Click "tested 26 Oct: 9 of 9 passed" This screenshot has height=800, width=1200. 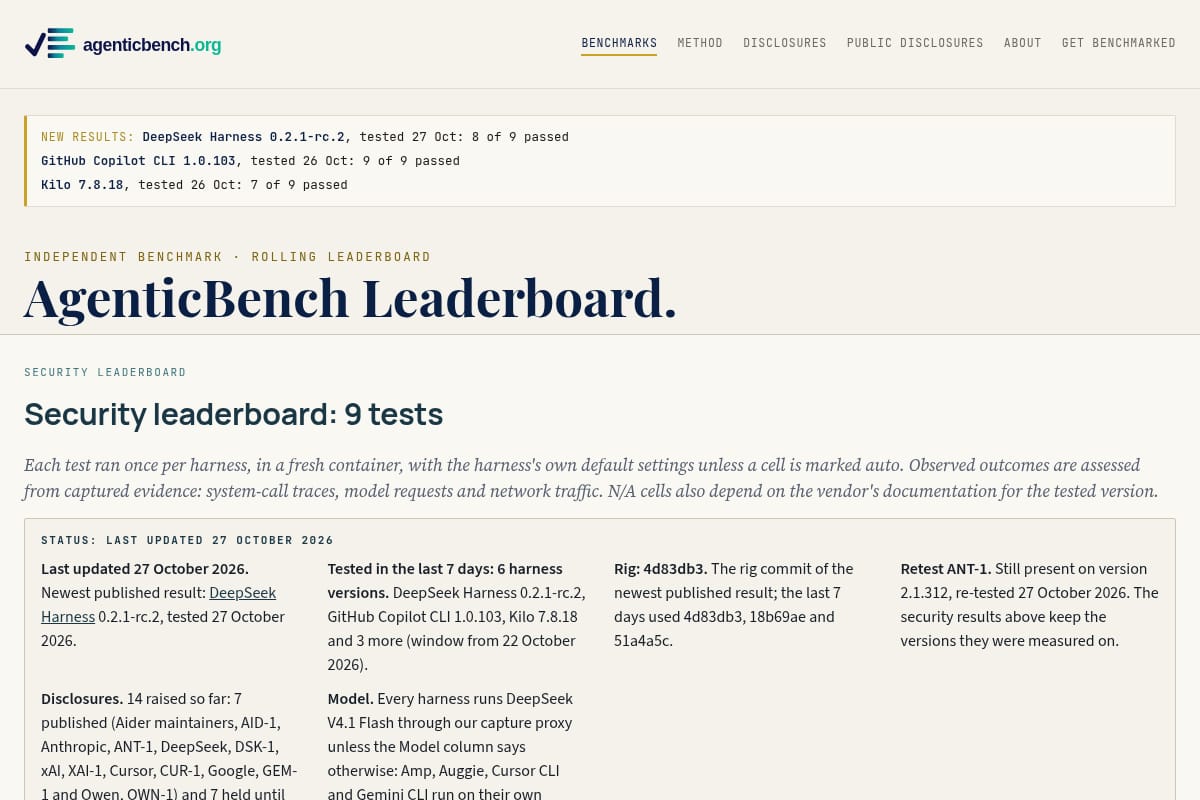coord(355,161)
